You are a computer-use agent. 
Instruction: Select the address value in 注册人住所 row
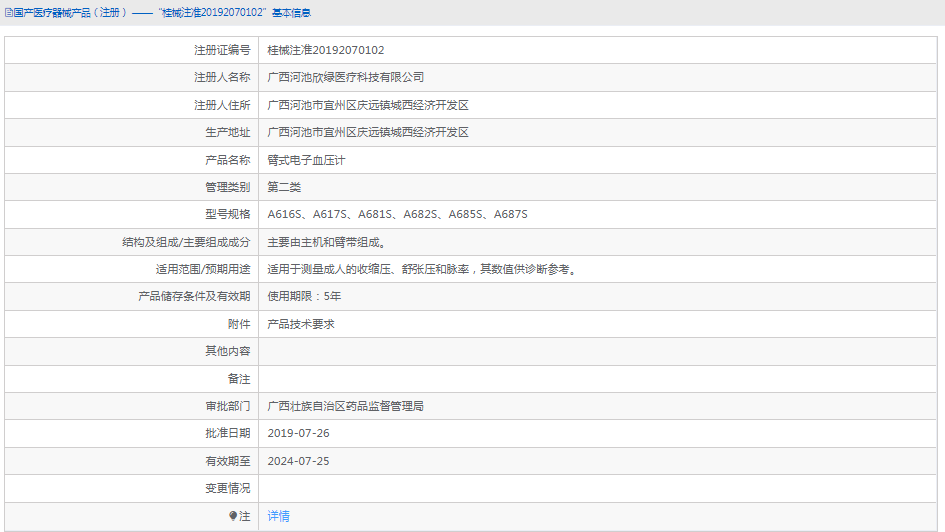[368, 105]
